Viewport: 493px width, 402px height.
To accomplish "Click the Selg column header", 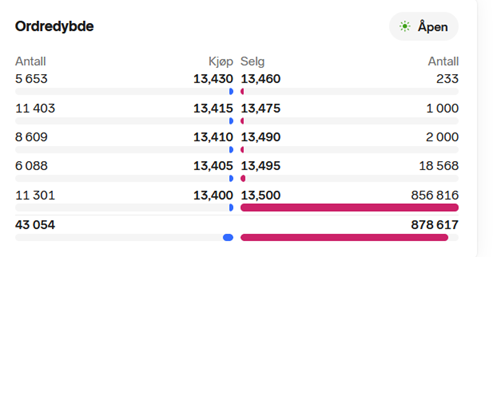I will click(x=252, y=61).
